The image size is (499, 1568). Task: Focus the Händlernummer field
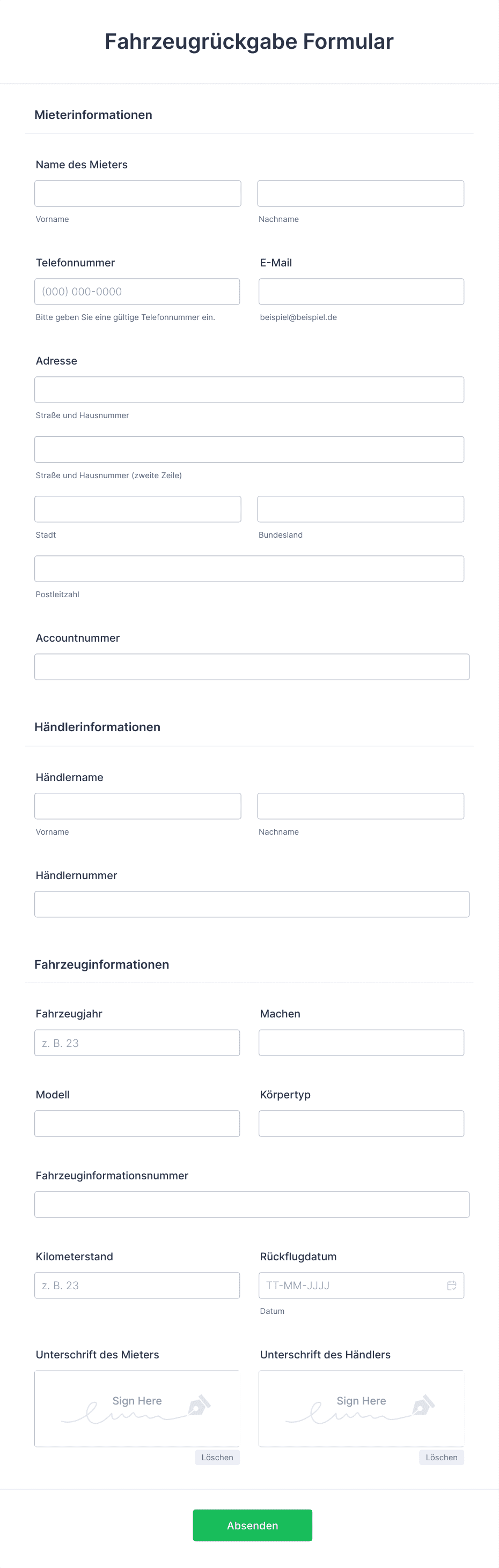click(252, 904)
